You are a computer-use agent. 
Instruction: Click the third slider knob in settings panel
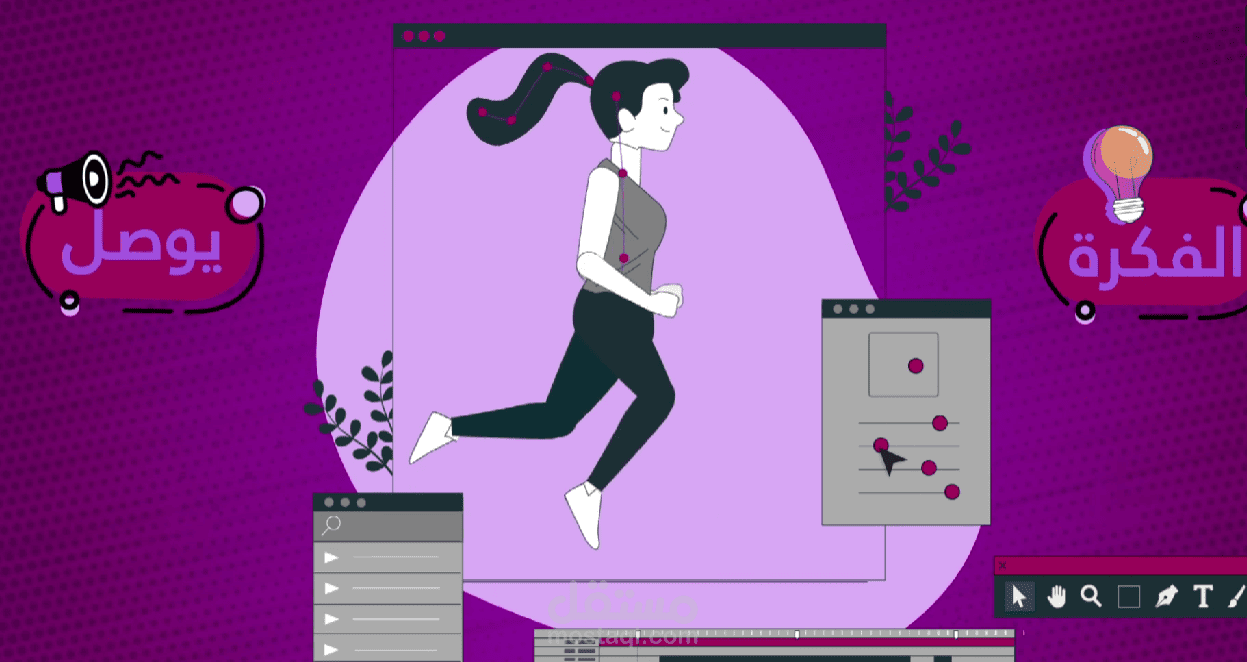(929, 468)
